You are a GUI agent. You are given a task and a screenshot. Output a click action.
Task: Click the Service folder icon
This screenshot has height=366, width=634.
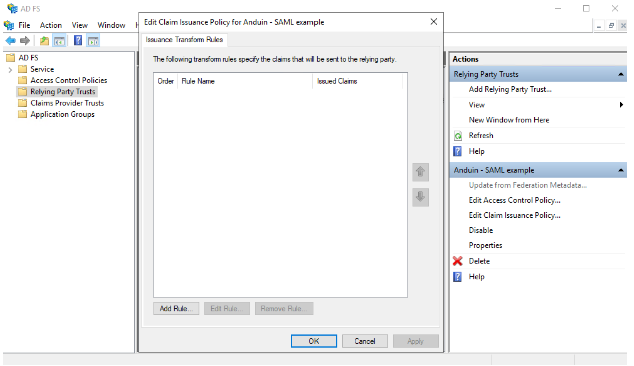coord(23,69)
